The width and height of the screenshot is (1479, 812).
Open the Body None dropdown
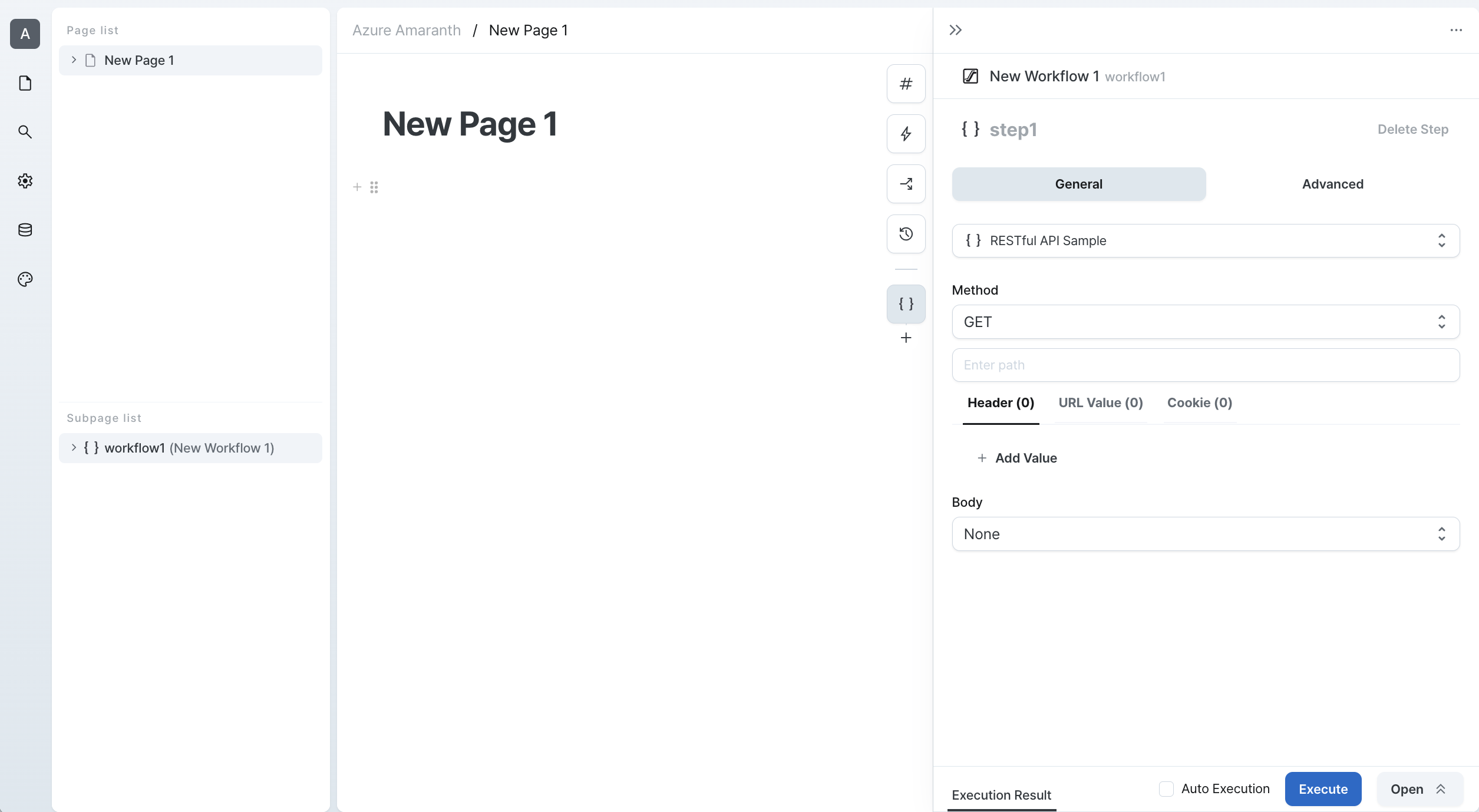pos(1206,534)
